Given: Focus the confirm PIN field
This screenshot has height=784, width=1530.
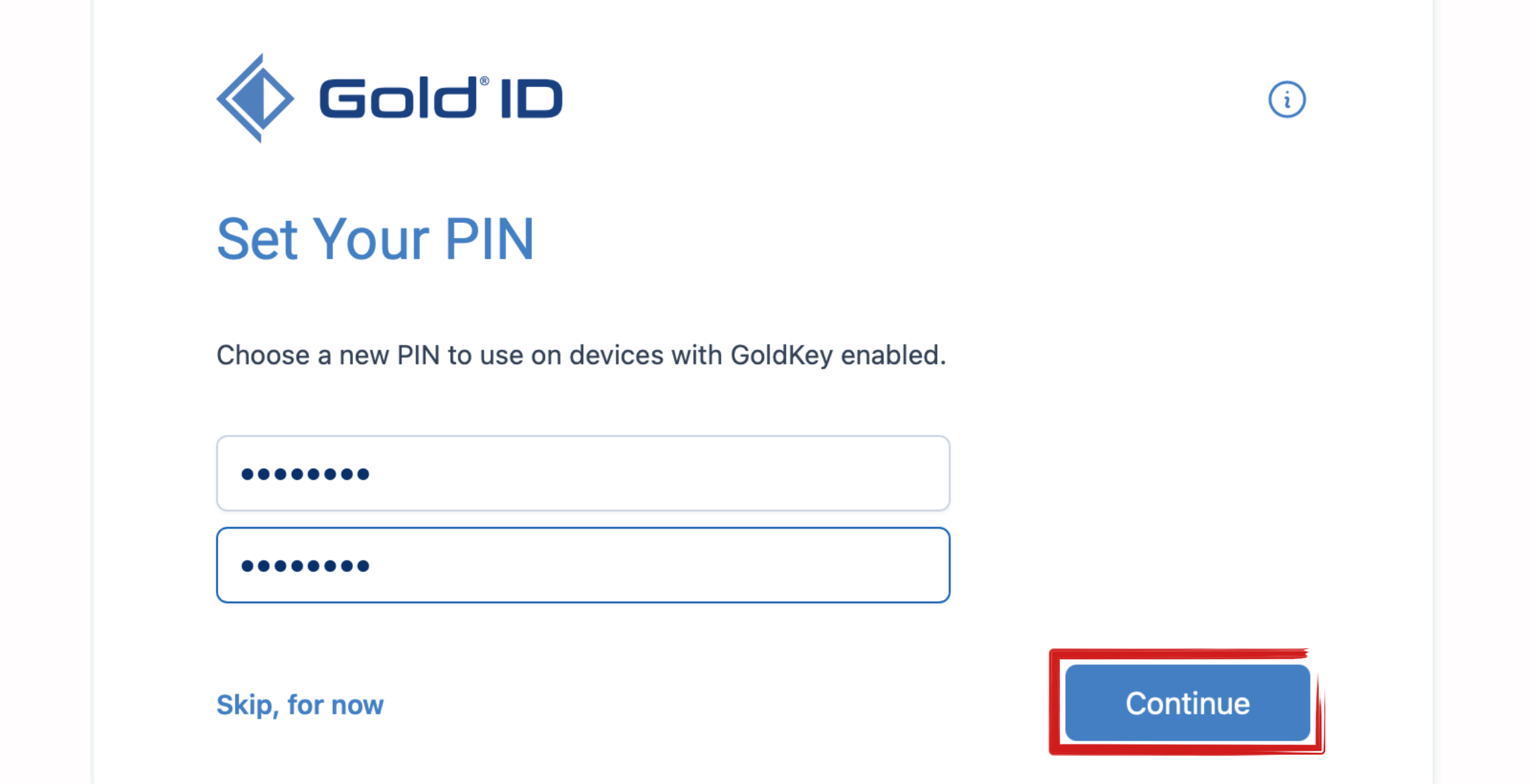Looking at the screenshot, I should 583,565.
